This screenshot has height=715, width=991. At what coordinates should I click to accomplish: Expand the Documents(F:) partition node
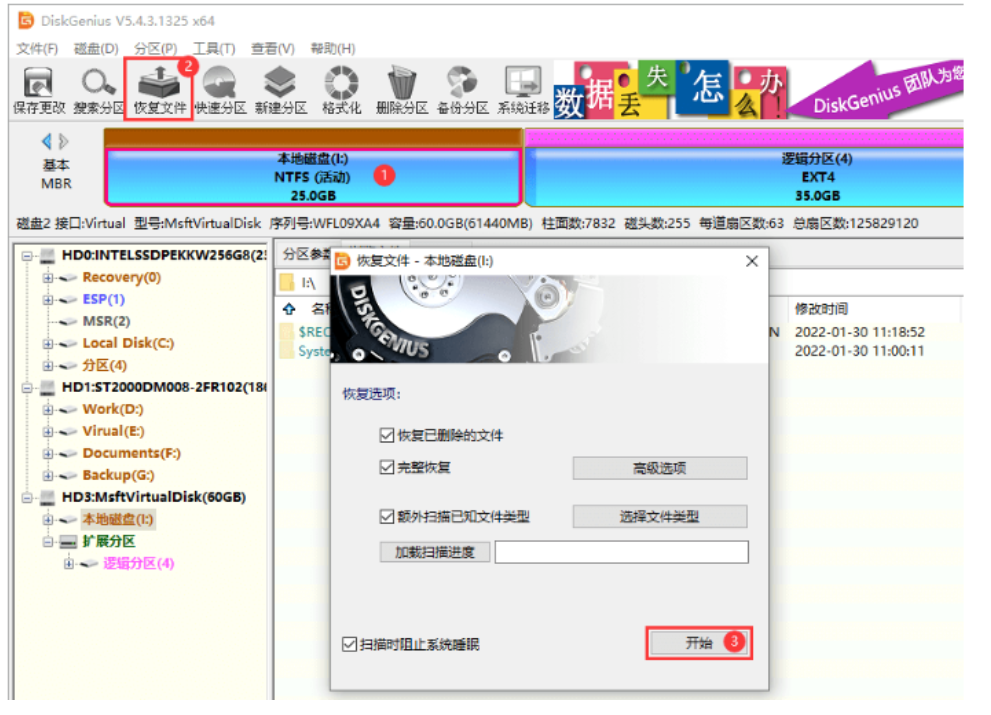pos(47,454)
